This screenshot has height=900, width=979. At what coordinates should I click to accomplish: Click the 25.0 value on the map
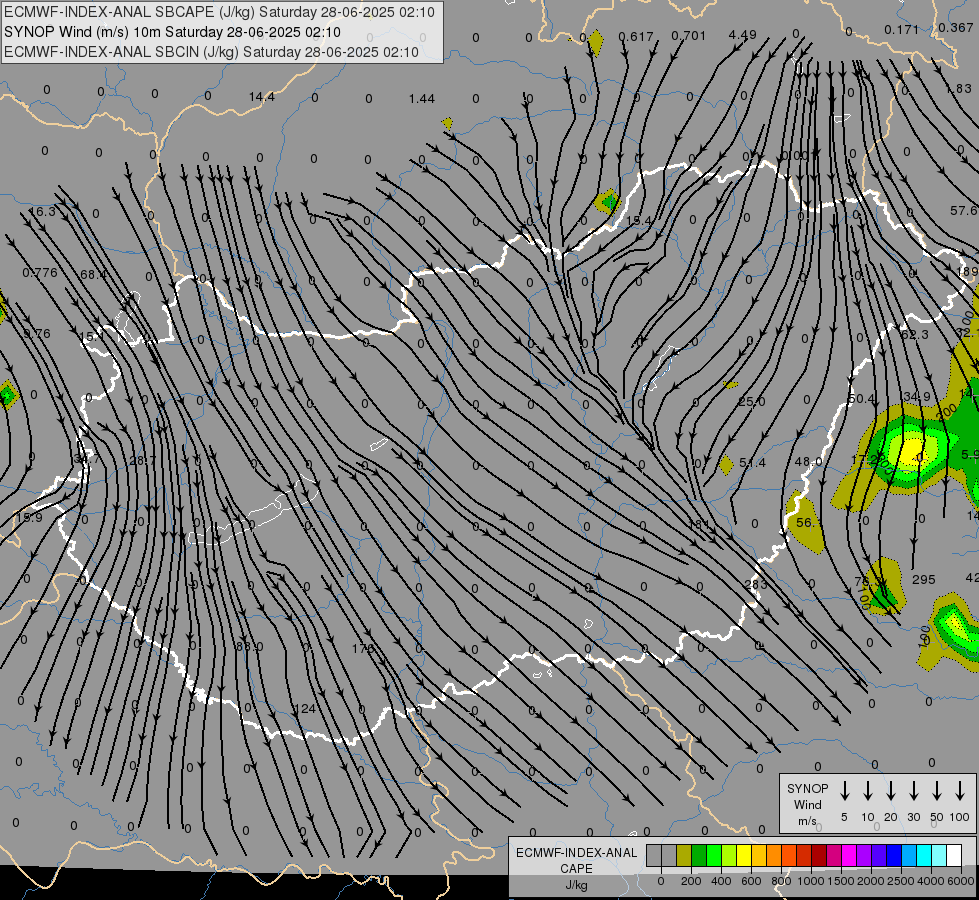point(751,401)
